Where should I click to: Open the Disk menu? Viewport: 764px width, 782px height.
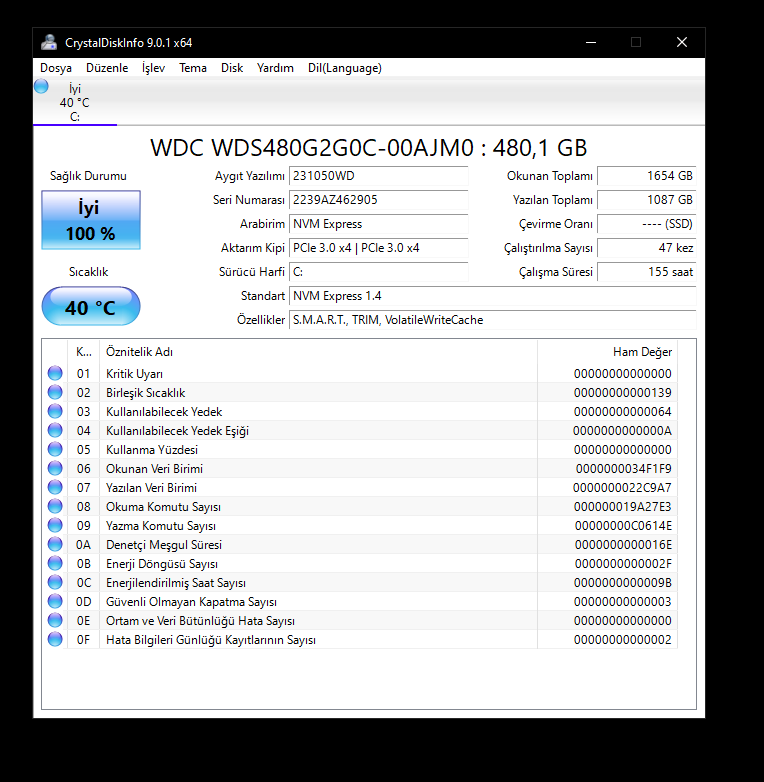(x=232, y=68)
